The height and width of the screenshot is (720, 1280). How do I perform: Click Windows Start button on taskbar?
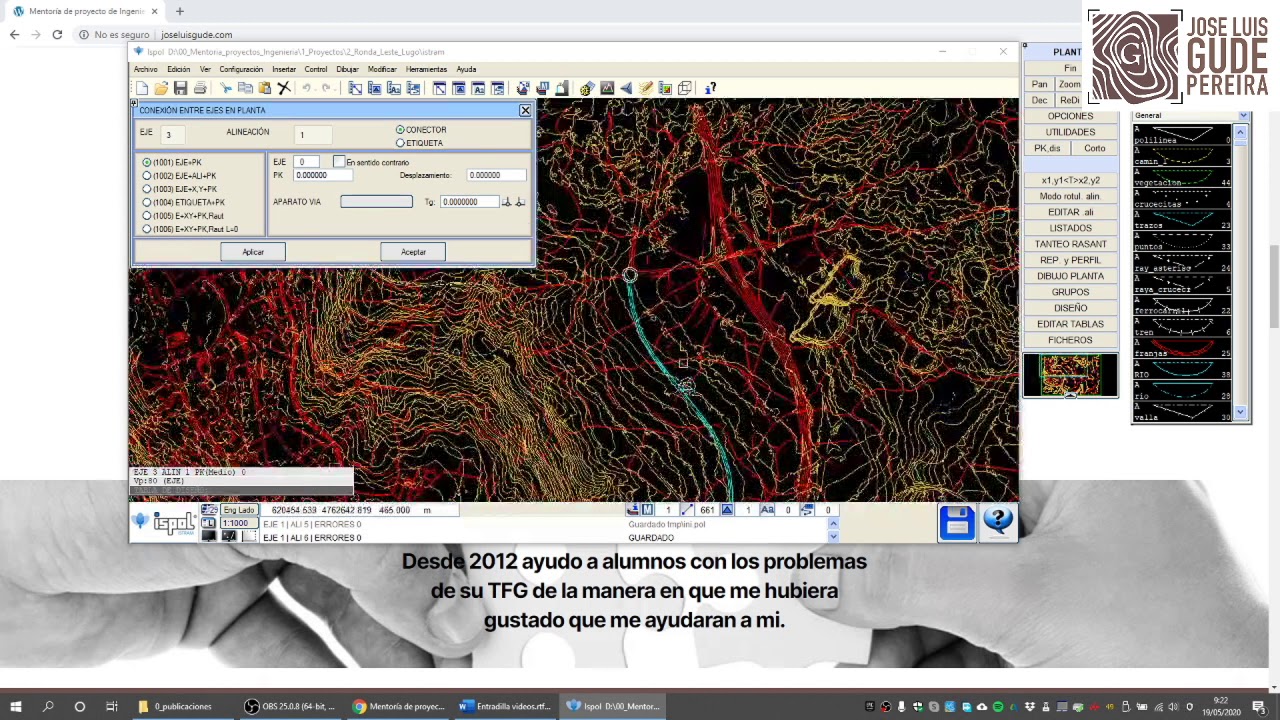pyautogui.click(x=16, y=706)
